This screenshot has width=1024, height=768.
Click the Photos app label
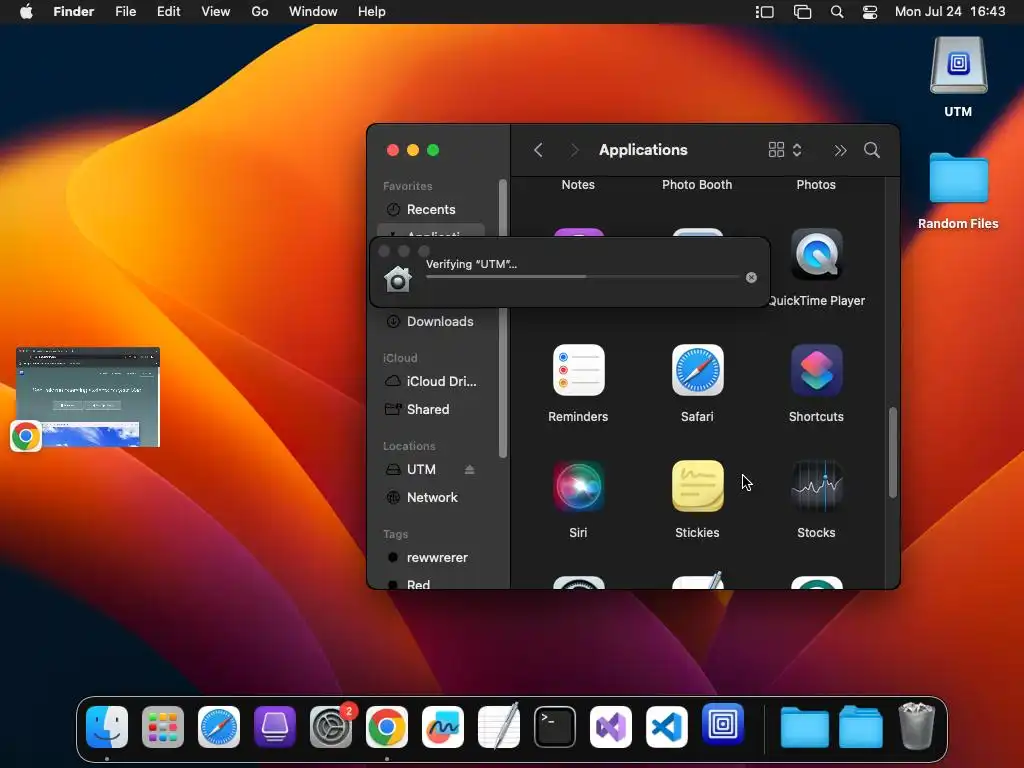tap(816, 185)
